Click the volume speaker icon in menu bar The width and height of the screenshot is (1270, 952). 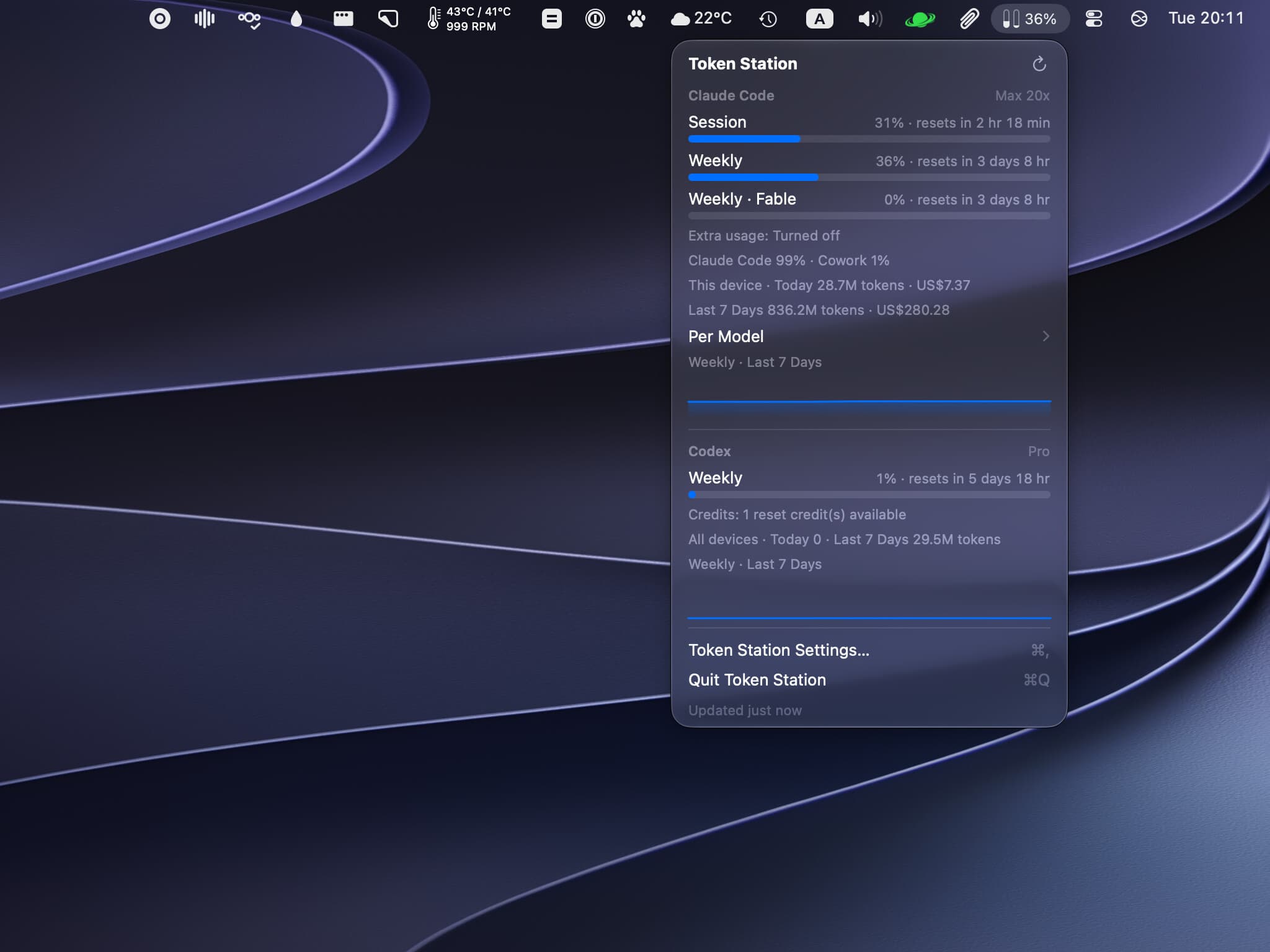[x=870, y=19]
